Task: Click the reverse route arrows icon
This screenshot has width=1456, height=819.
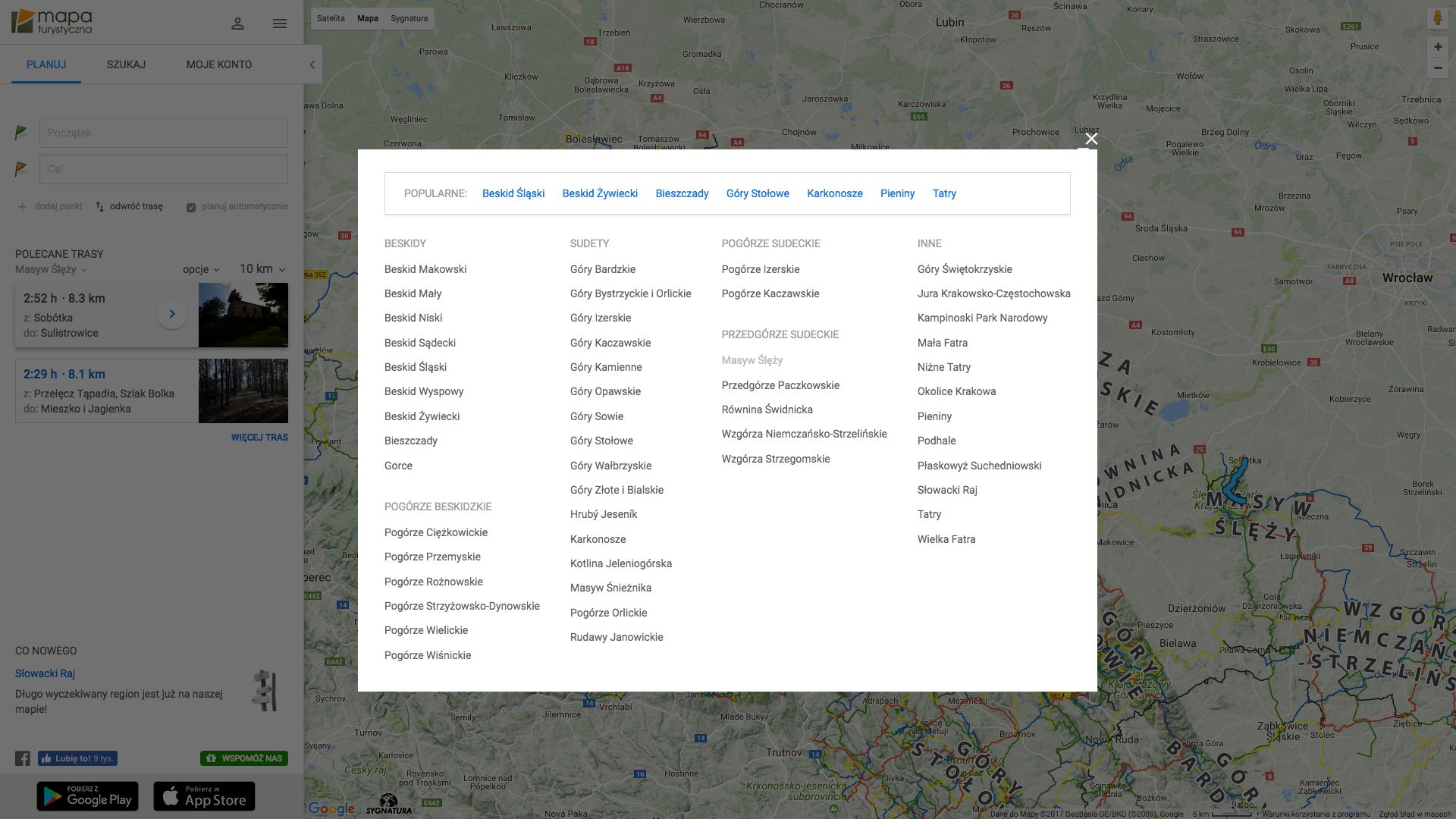Action: click(100, 206)
